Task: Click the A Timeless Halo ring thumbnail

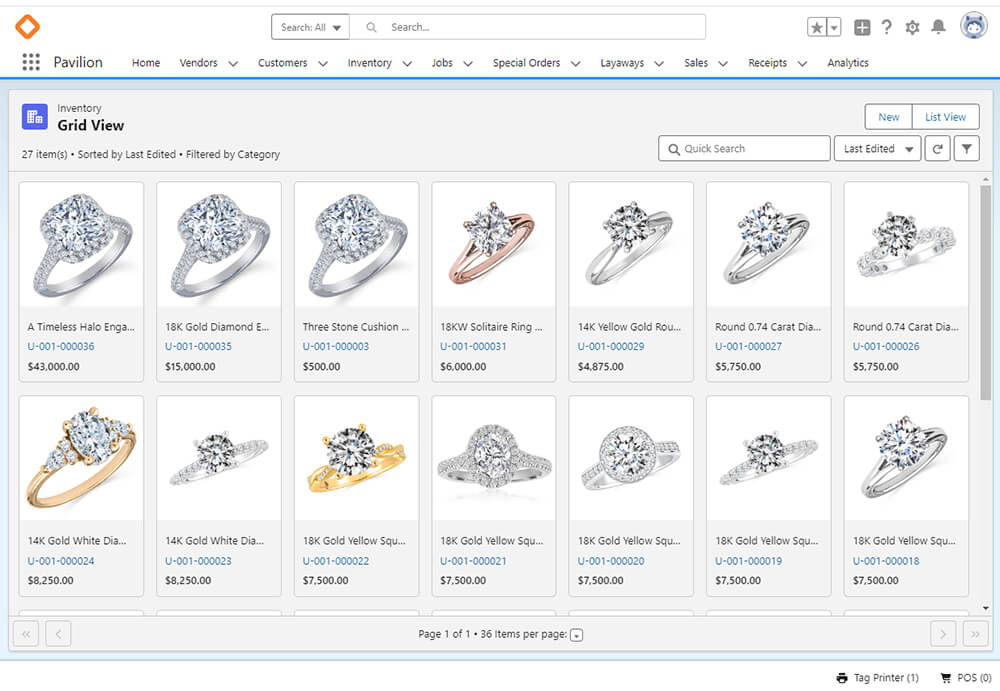Action: 82,245
